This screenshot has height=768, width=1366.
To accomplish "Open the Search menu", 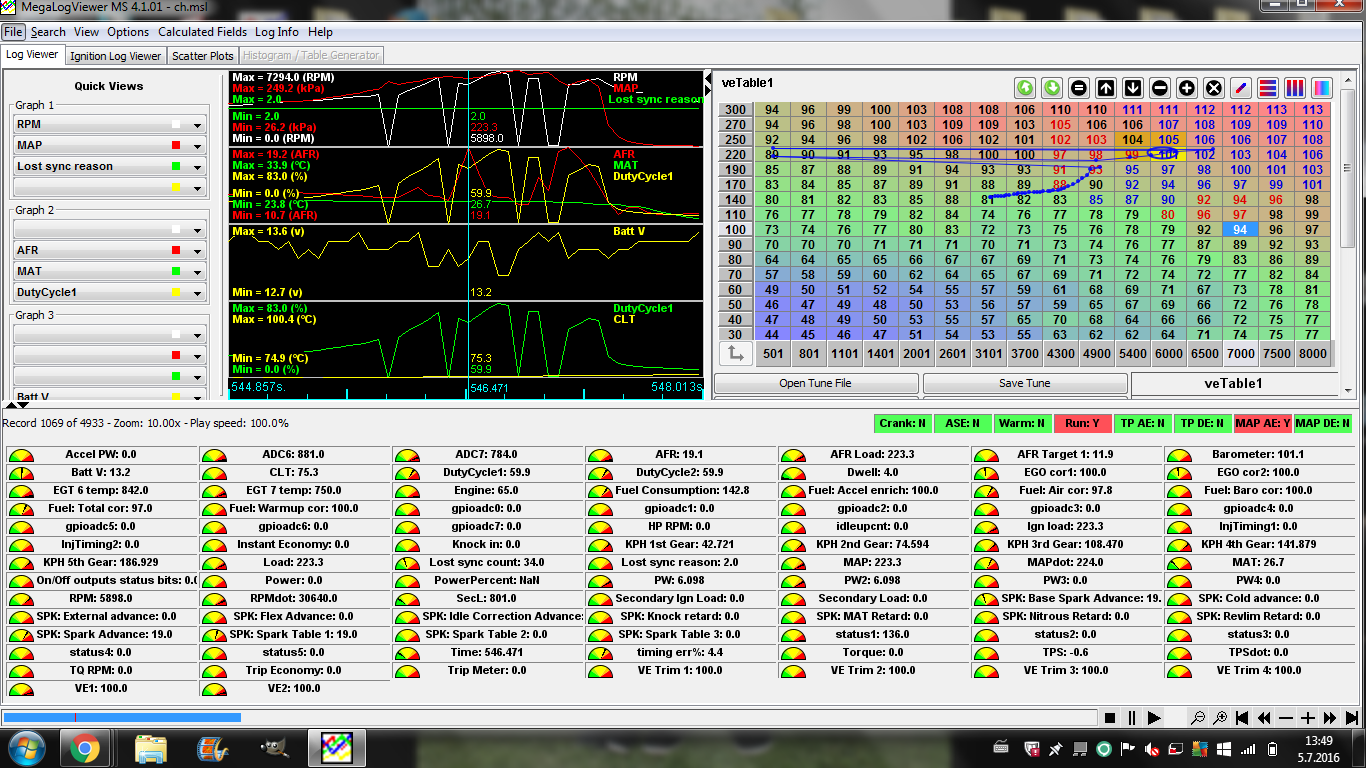I will [48, 32].
